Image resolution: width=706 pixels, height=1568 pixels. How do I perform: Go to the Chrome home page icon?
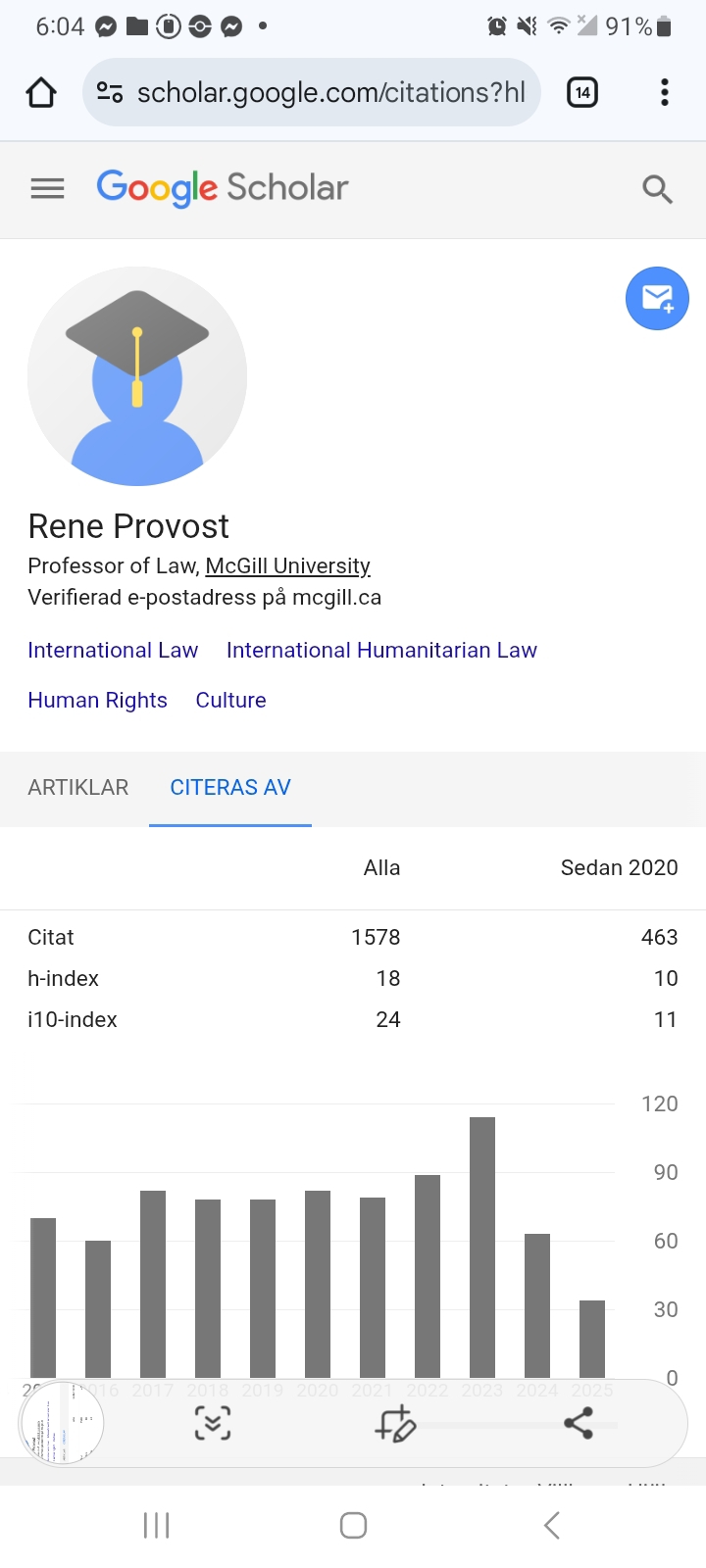pos(41,93)
